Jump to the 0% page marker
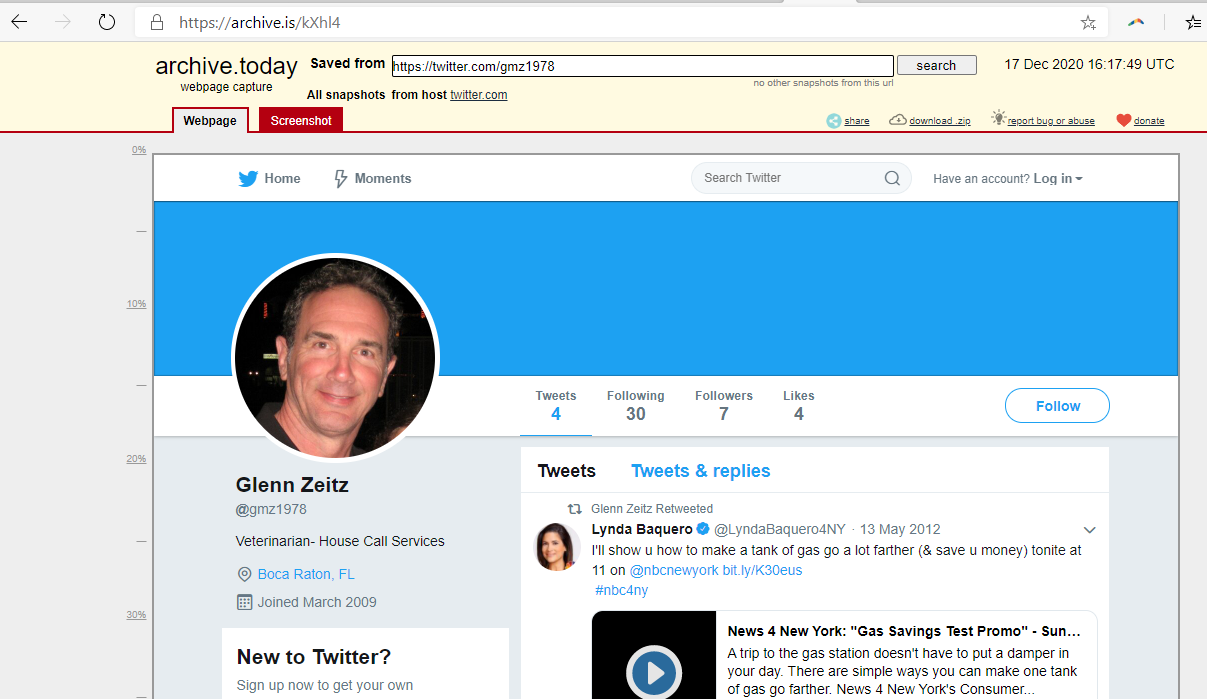1207x699 pixels. pyautogui.click(x=139, y=150)
